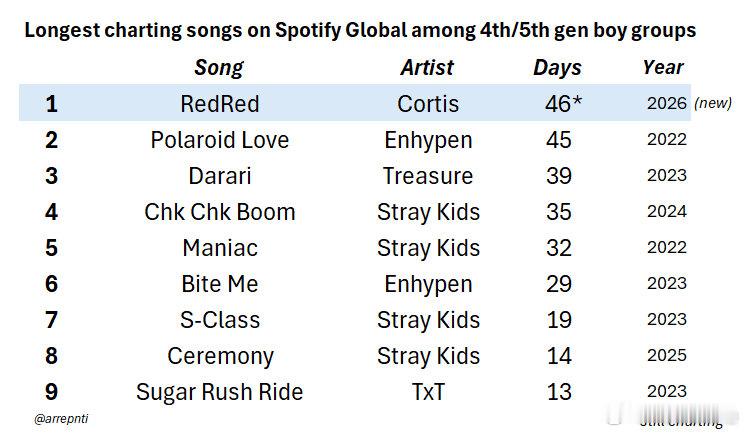
Task: Click the Days column header
Action: tap(557, 68)
